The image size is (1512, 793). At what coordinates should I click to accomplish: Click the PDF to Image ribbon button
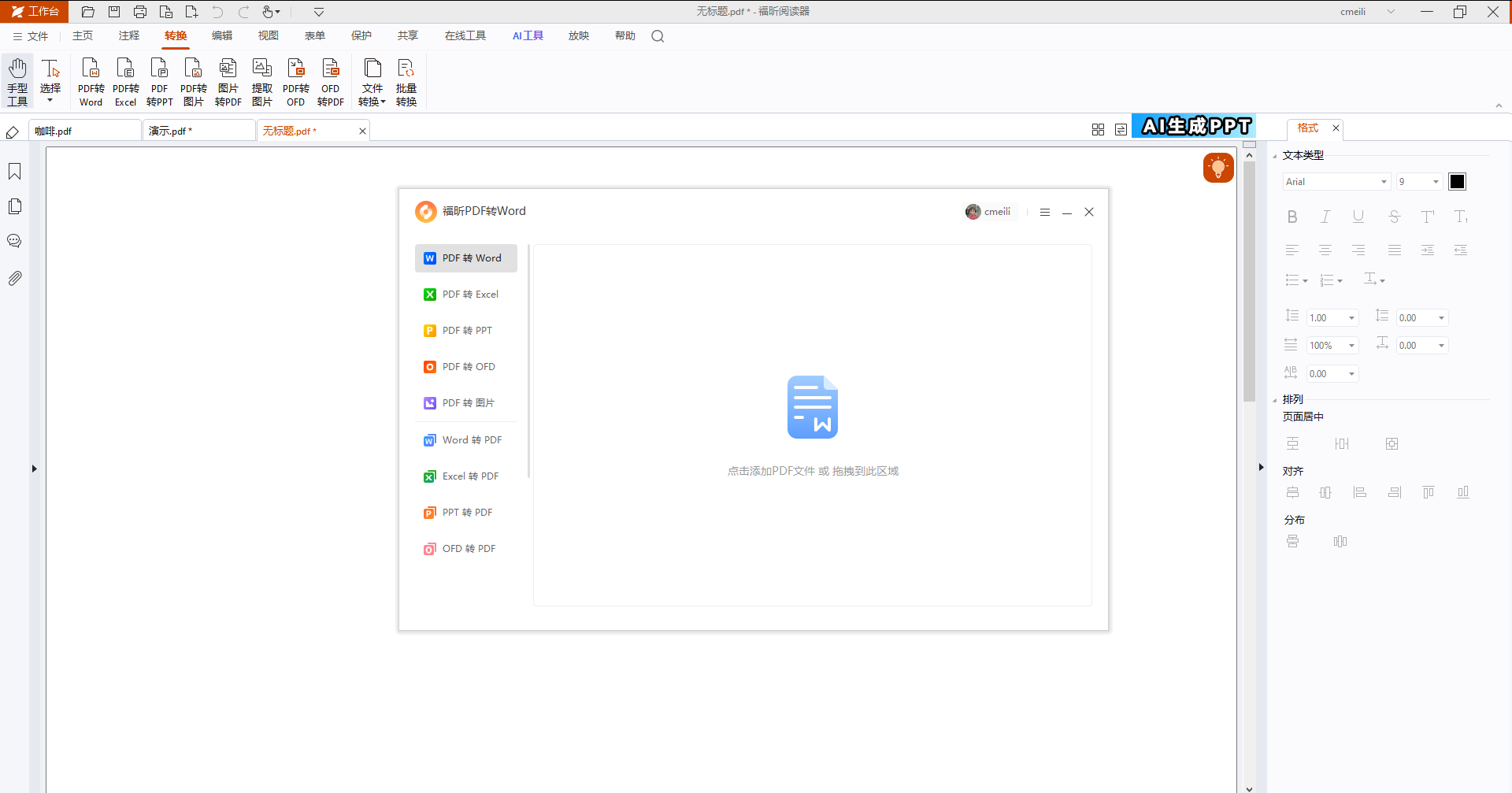tap(194, 81)
